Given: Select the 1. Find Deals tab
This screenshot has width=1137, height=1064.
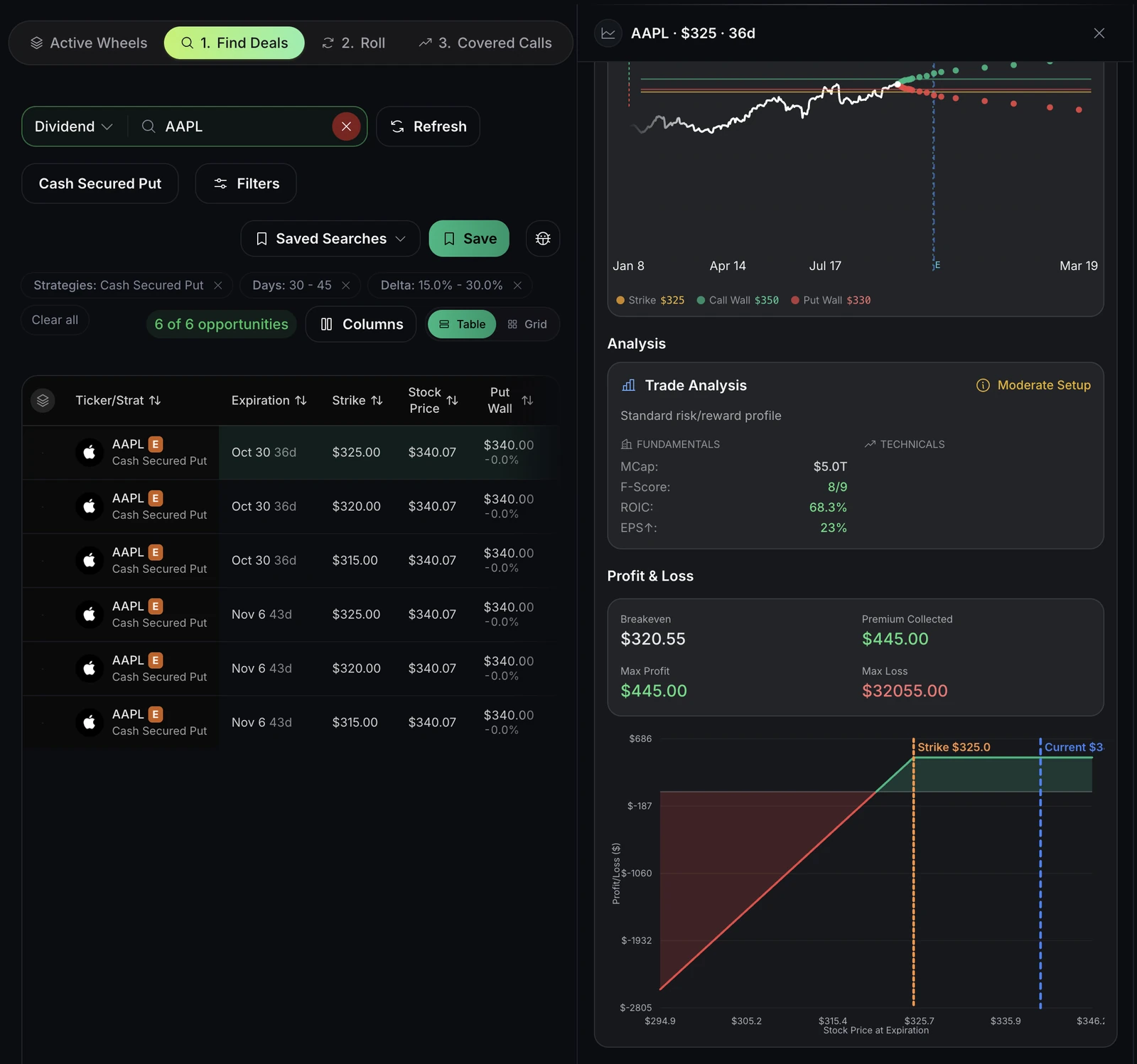Looking at the screenshot, I should click(235, 43).
